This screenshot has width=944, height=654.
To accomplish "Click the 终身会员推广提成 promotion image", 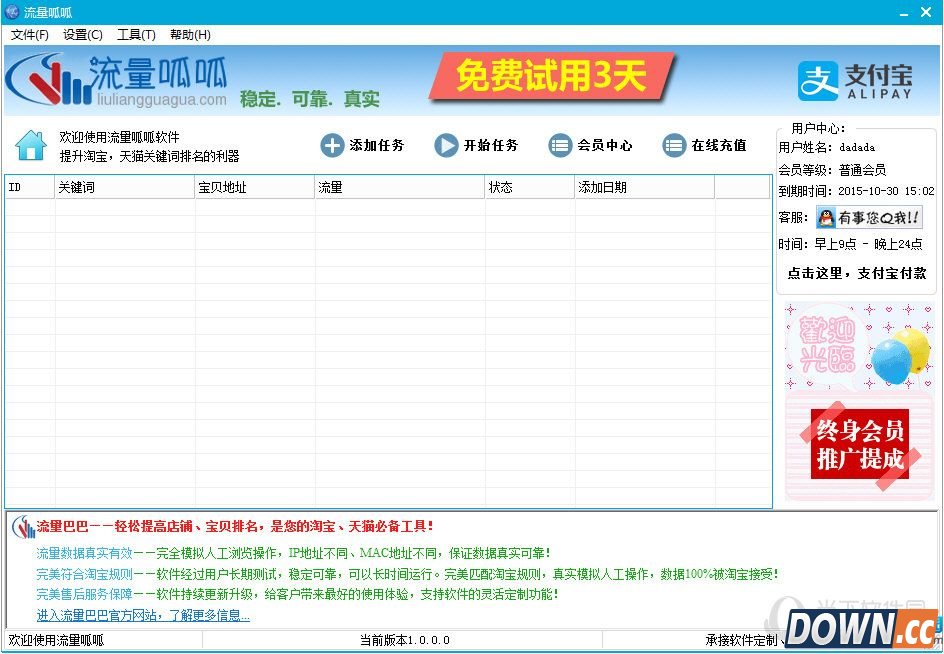I will (860, 446).
